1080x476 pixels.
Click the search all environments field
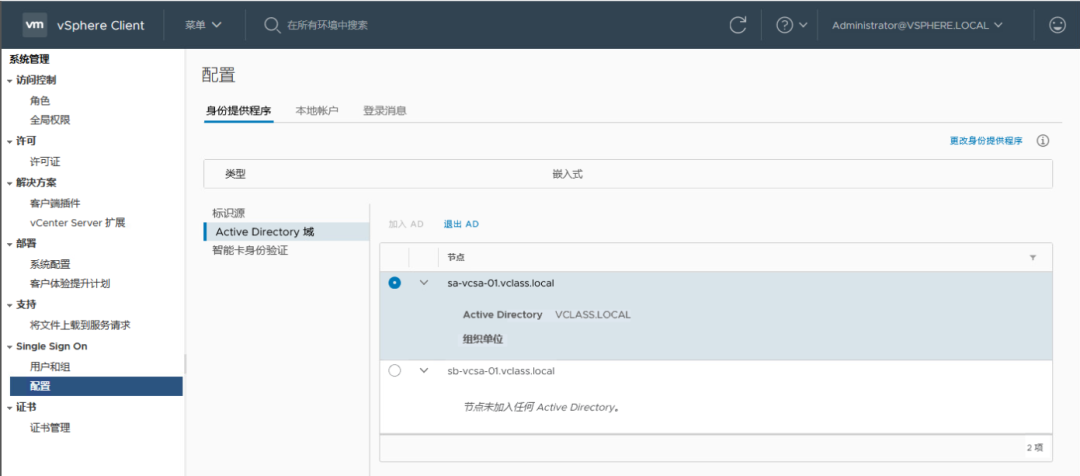pyautogui.click(x=400, y=25)
